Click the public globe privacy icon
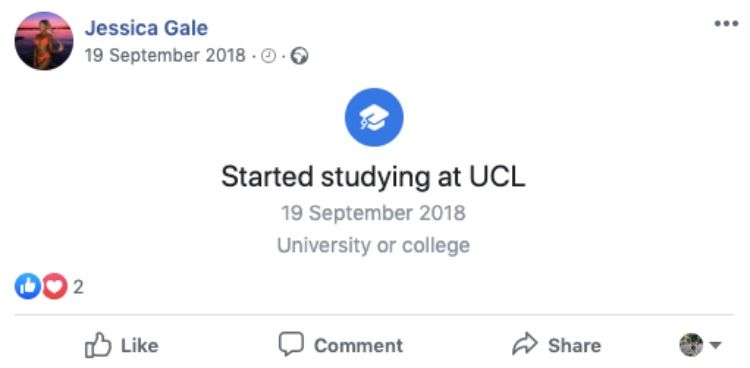Viewport: 750px width, 368px height. coord(299,56)
